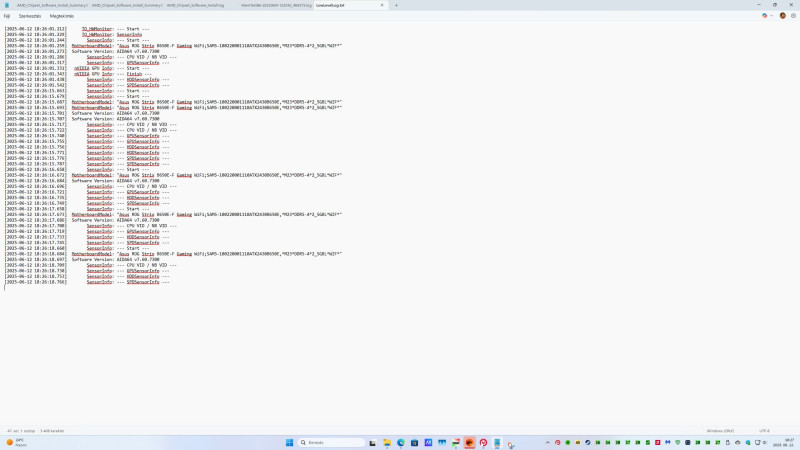Screen dimensions: 800x450
Task: Open Microsoft Store from the taskbar
Action: pos(414,442)
